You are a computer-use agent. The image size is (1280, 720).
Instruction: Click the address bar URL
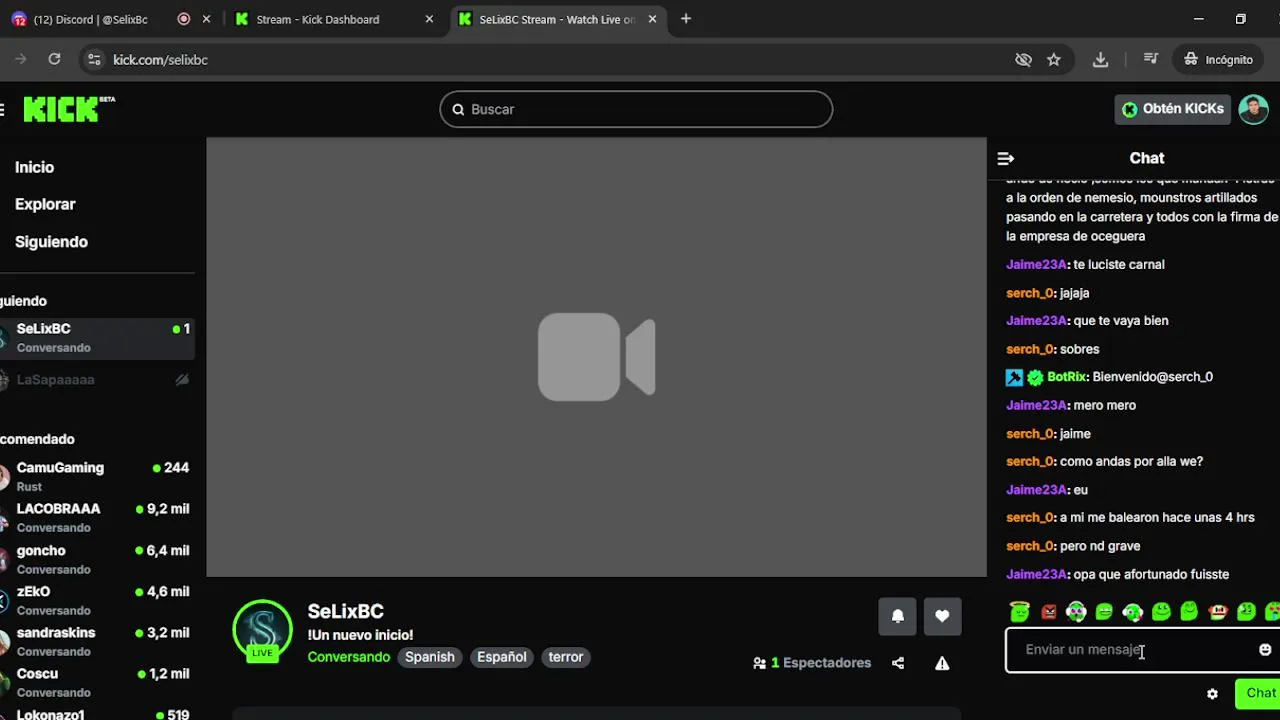click(x=160, y=60)
